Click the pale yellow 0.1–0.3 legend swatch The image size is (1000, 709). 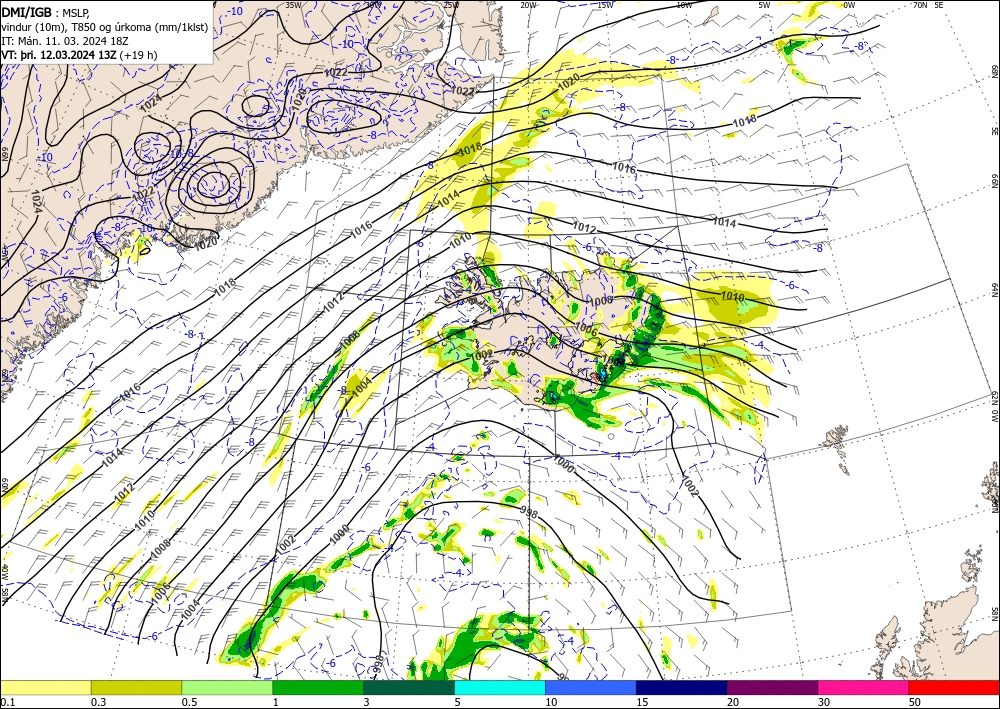pyautogui.click(x=45, y=687)
